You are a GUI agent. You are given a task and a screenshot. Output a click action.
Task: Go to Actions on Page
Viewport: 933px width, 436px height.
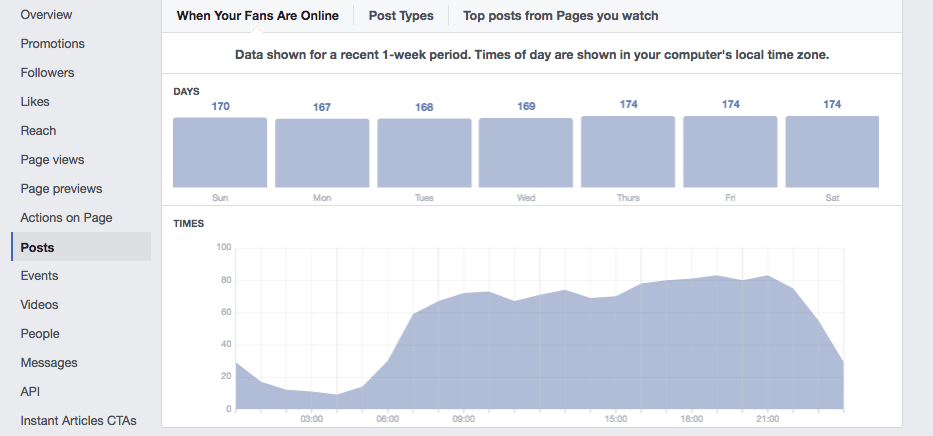pyautogui.click(x=66, y=218)
